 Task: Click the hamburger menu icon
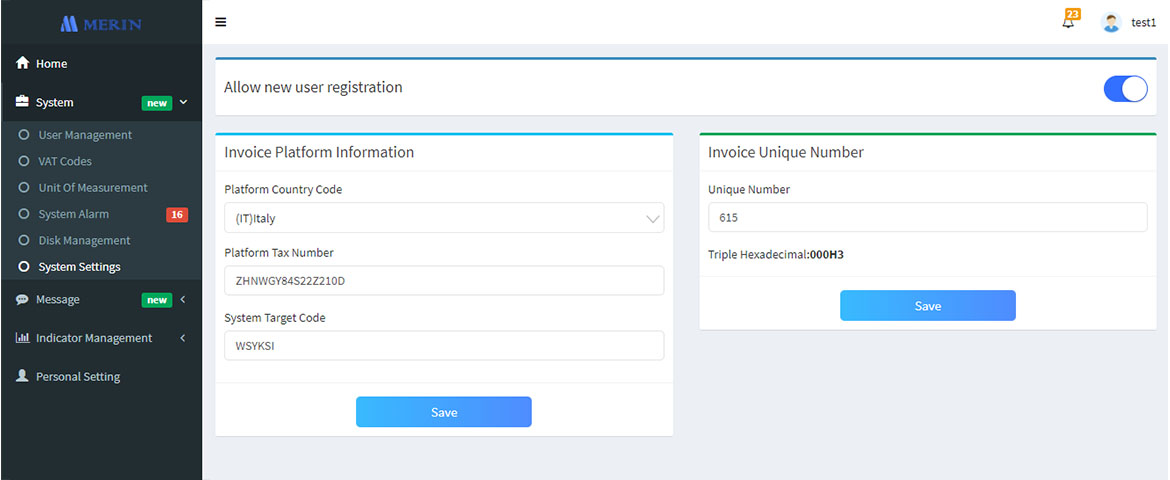click(x=221, y=22)
